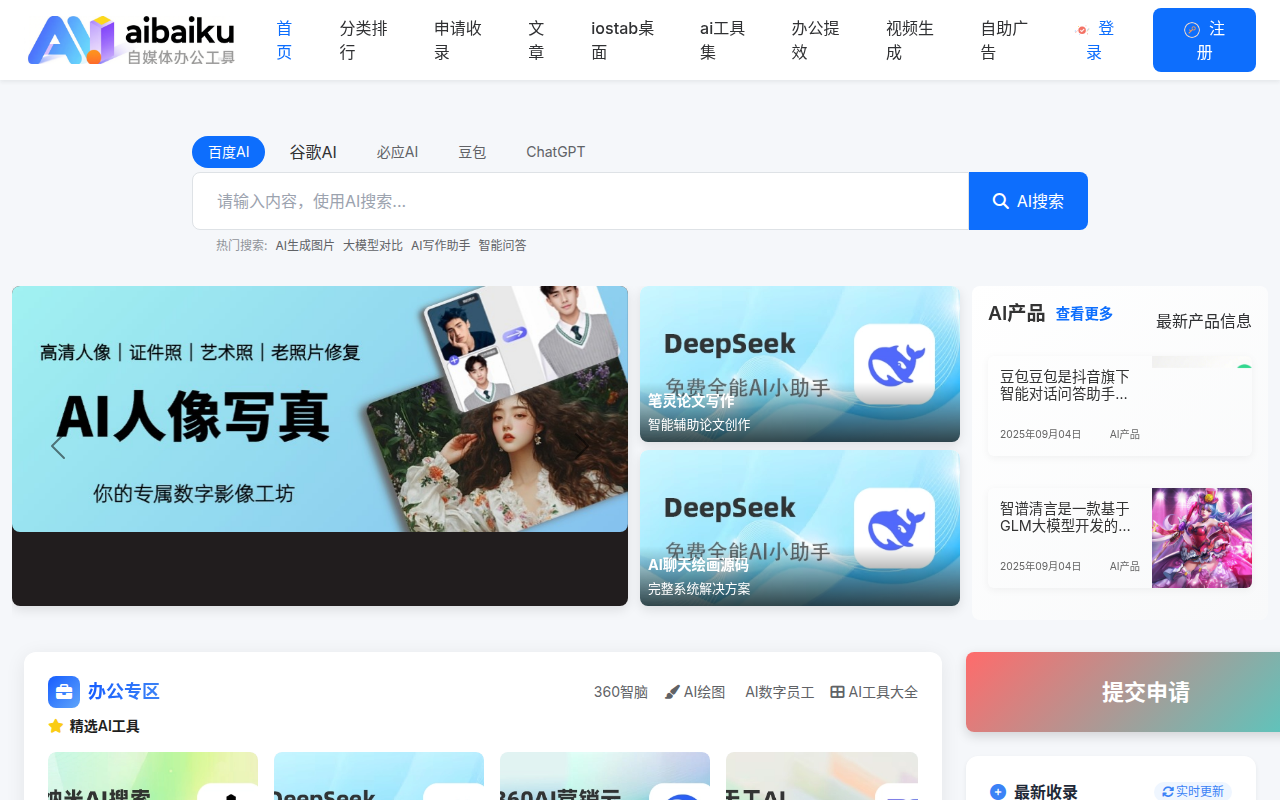
Task: Click the 最新收录 plus icon
Action: point(998,792)
